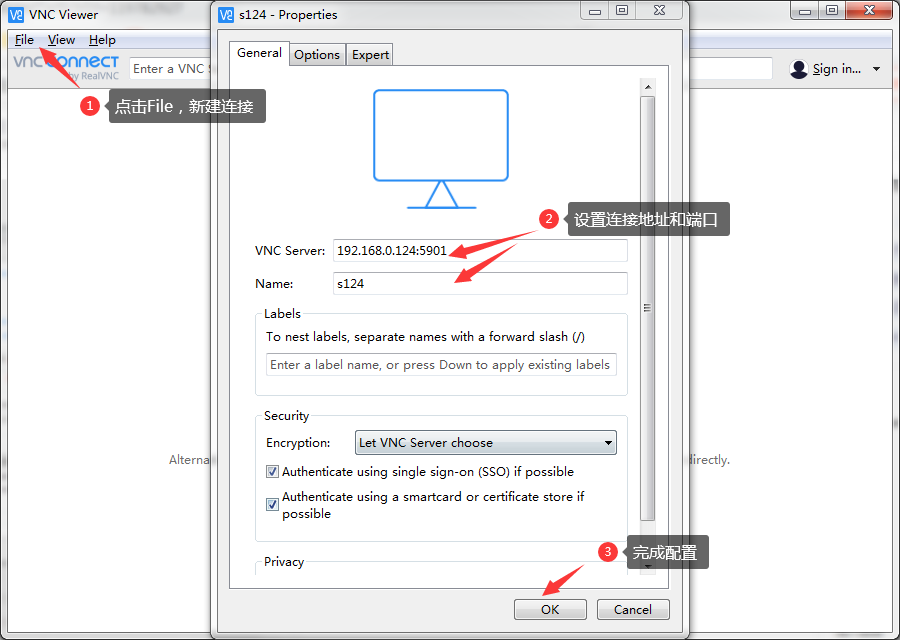Click the VNC Server address field
The height and width of the screenshot is (640, 900).
[480, 251]
